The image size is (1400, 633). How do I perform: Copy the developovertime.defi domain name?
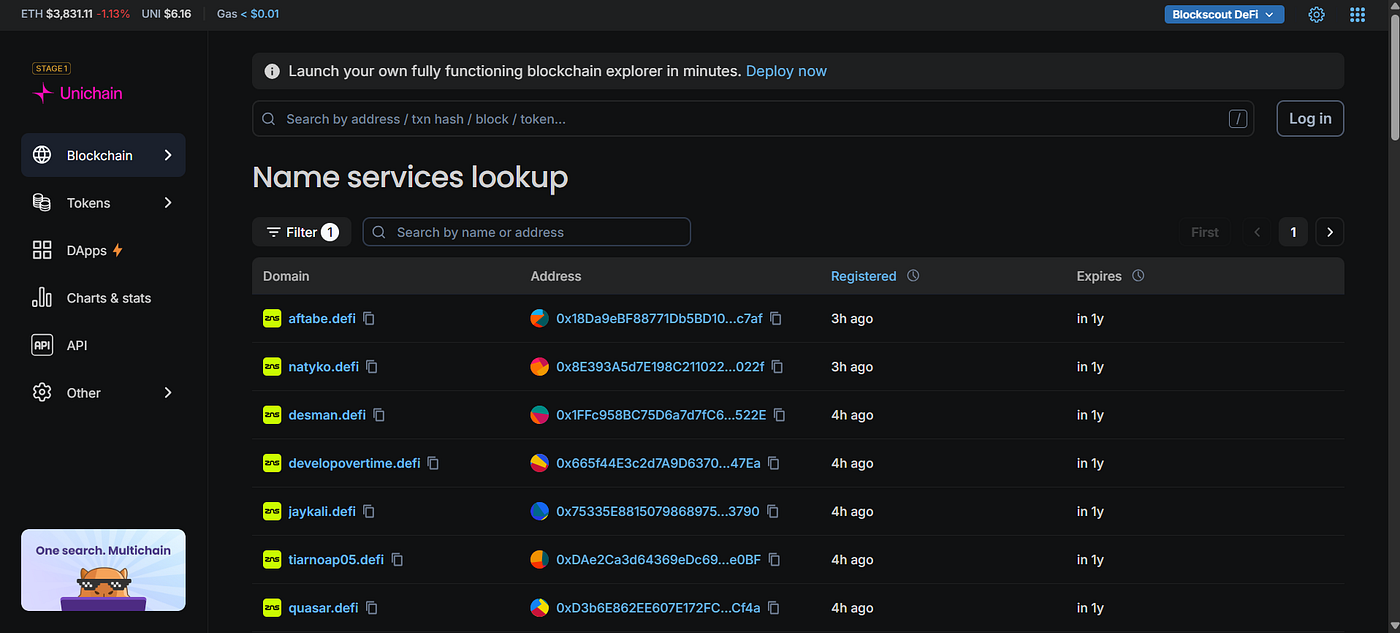[x=433, y=463]
